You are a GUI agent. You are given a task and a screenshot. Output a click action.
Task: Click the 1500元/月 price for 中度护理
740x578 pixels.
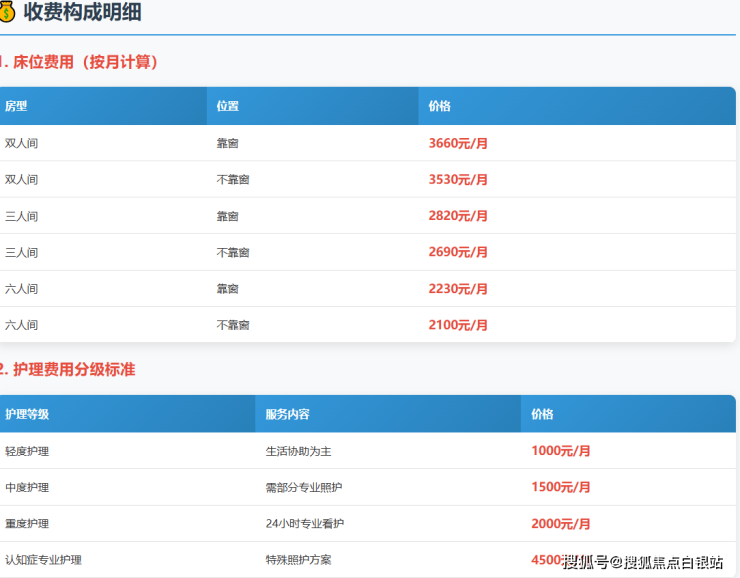pos(561,487)
